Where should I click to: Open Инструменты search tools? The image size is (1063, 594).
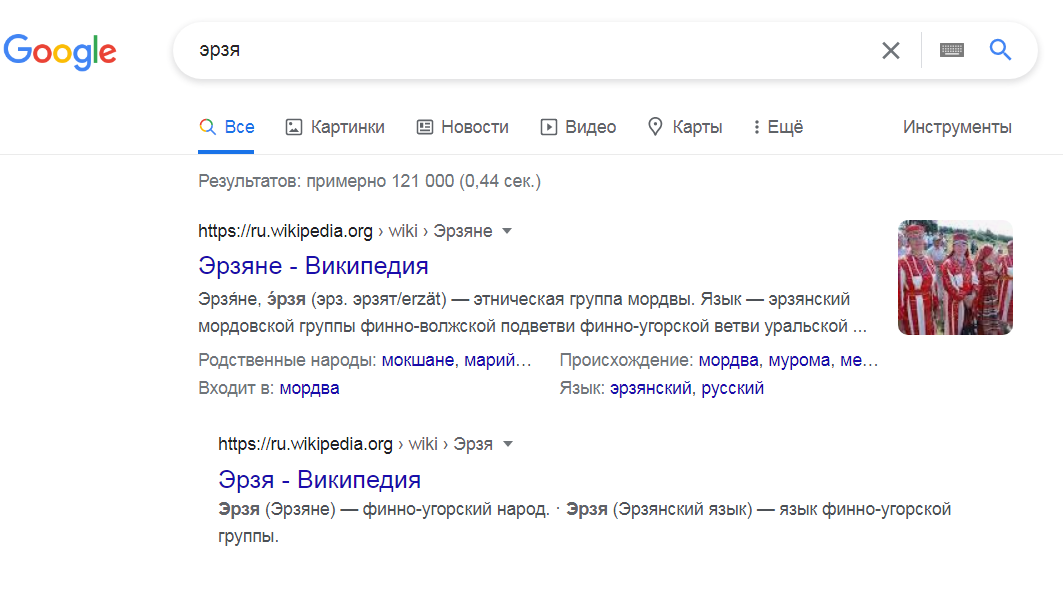pyautogui.click(x=957, y=127)
